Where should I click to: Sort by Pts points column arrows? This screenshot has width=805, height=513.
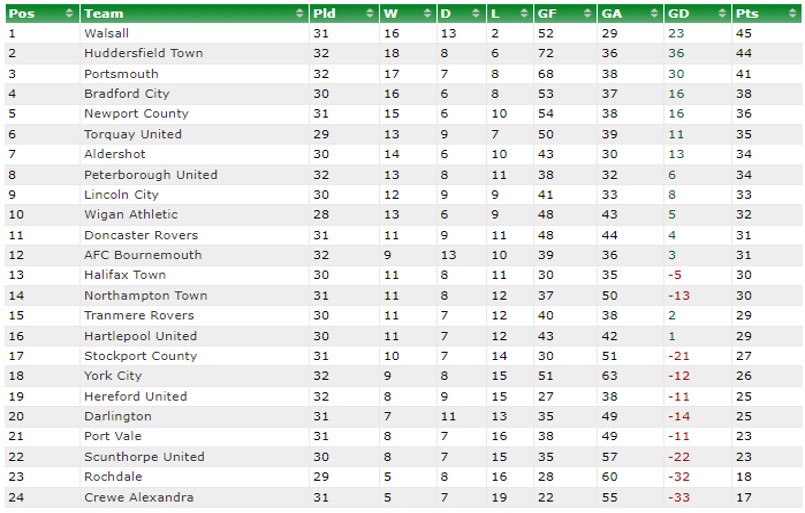(793, 13)
